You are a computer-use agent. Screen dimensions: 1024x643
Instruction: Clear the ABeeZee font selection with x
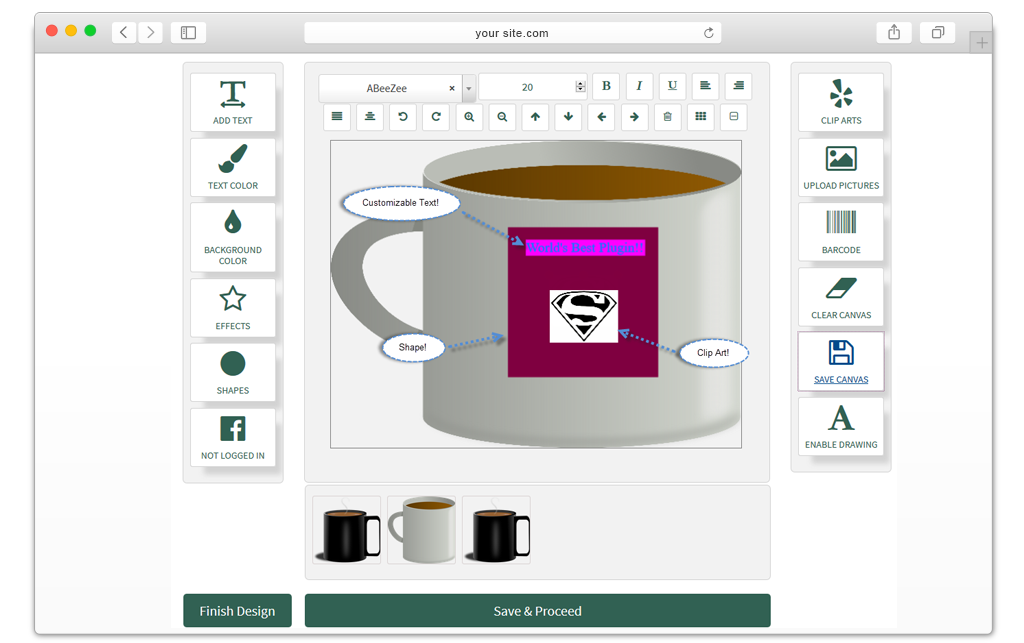point(451,88)
